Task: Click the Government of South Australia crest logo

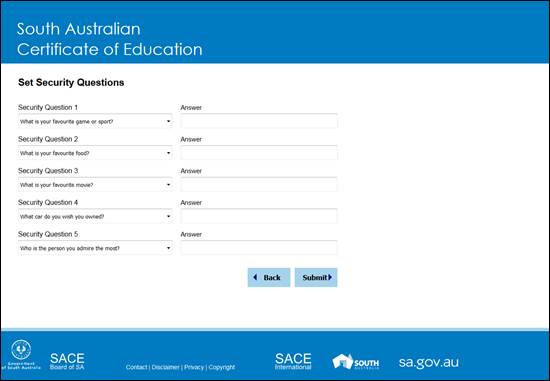Action: pyautogui.click(x=21, y=354)
